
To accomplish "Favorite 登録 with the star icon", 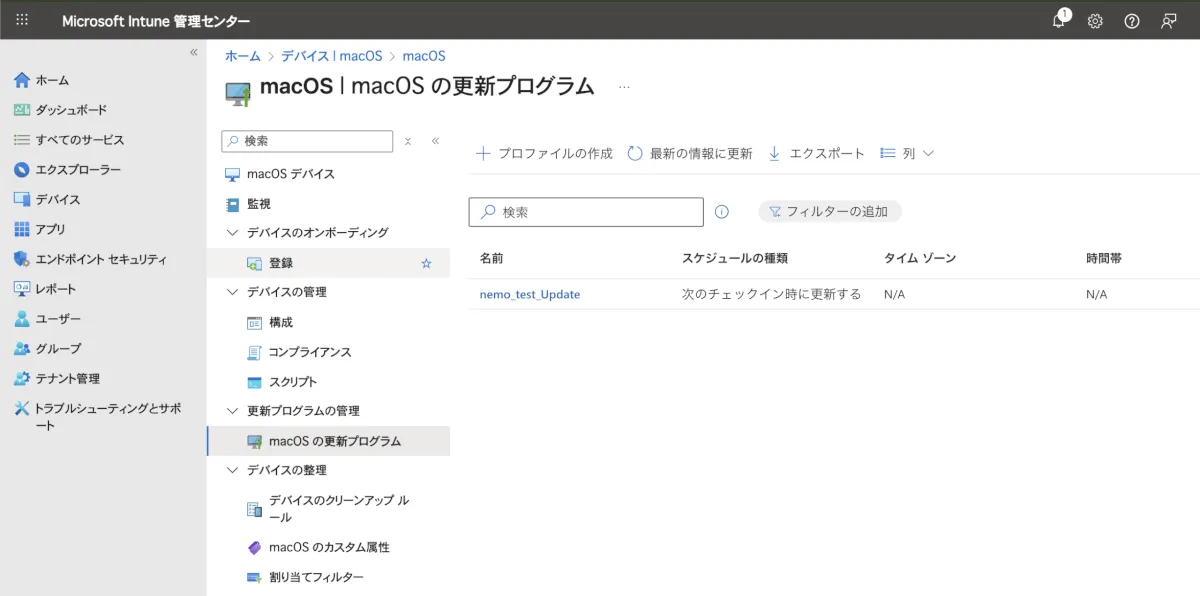I will 426,263.
